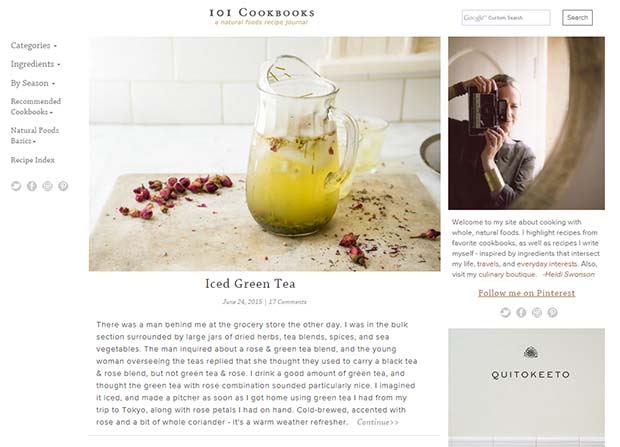Open Facebook icon in the left sidebar

(x=32, y=186)
